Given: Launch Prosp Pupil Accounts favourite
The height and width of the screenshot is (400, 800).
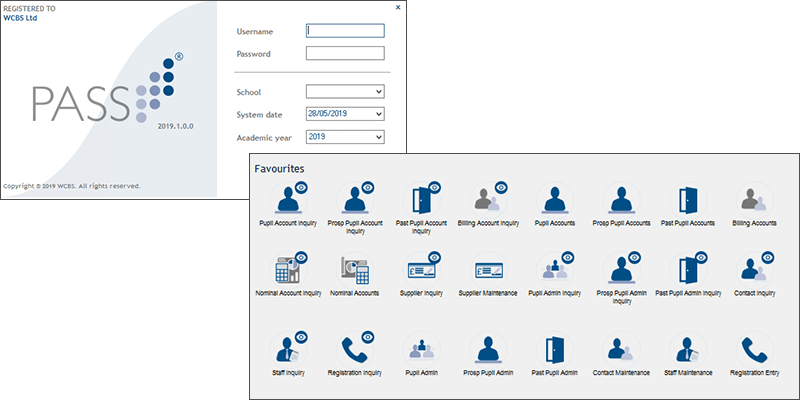Looking at the screenshot, I should 621,200.
